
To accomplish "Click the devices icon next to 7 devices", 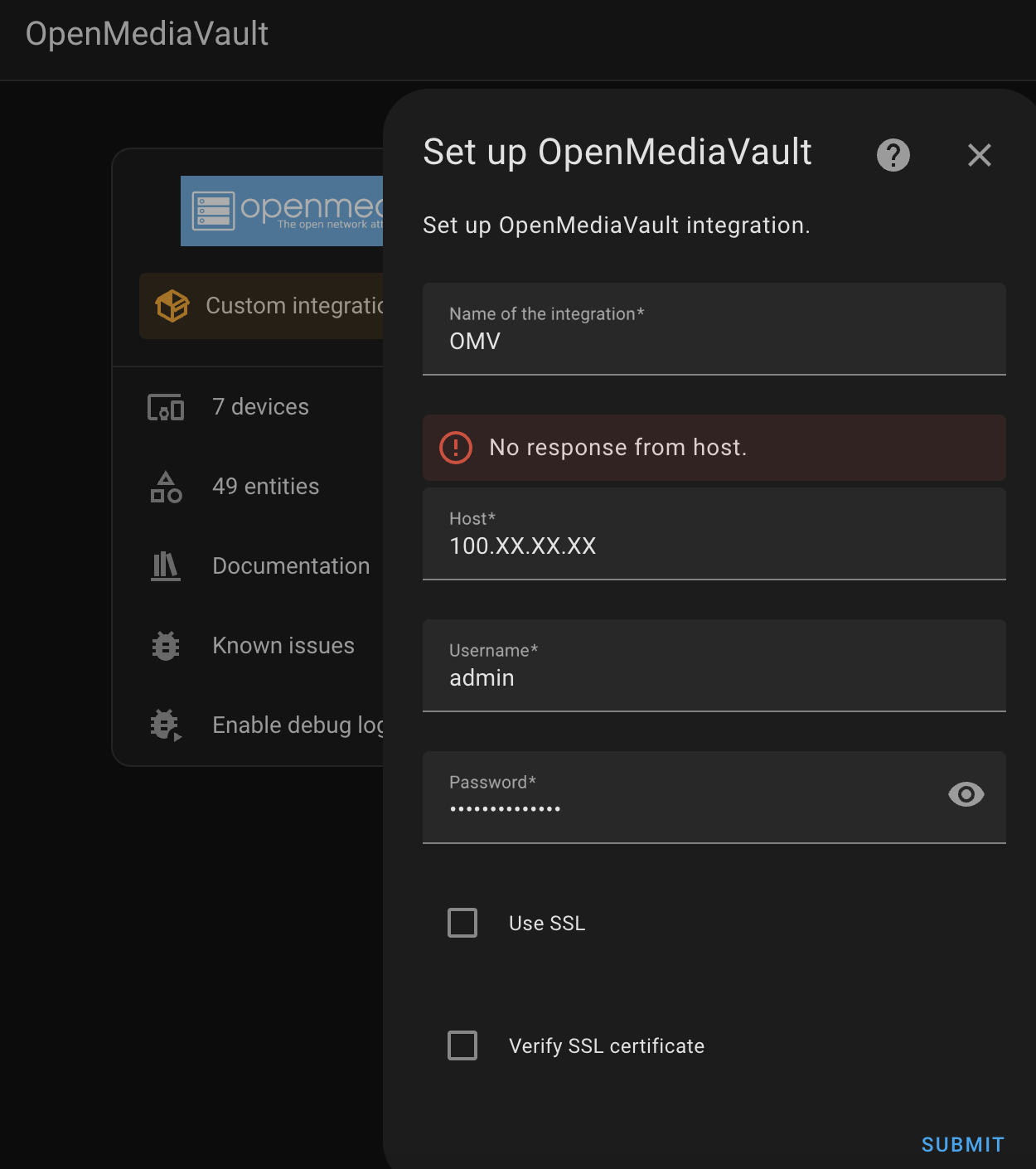I will (165, 406).
